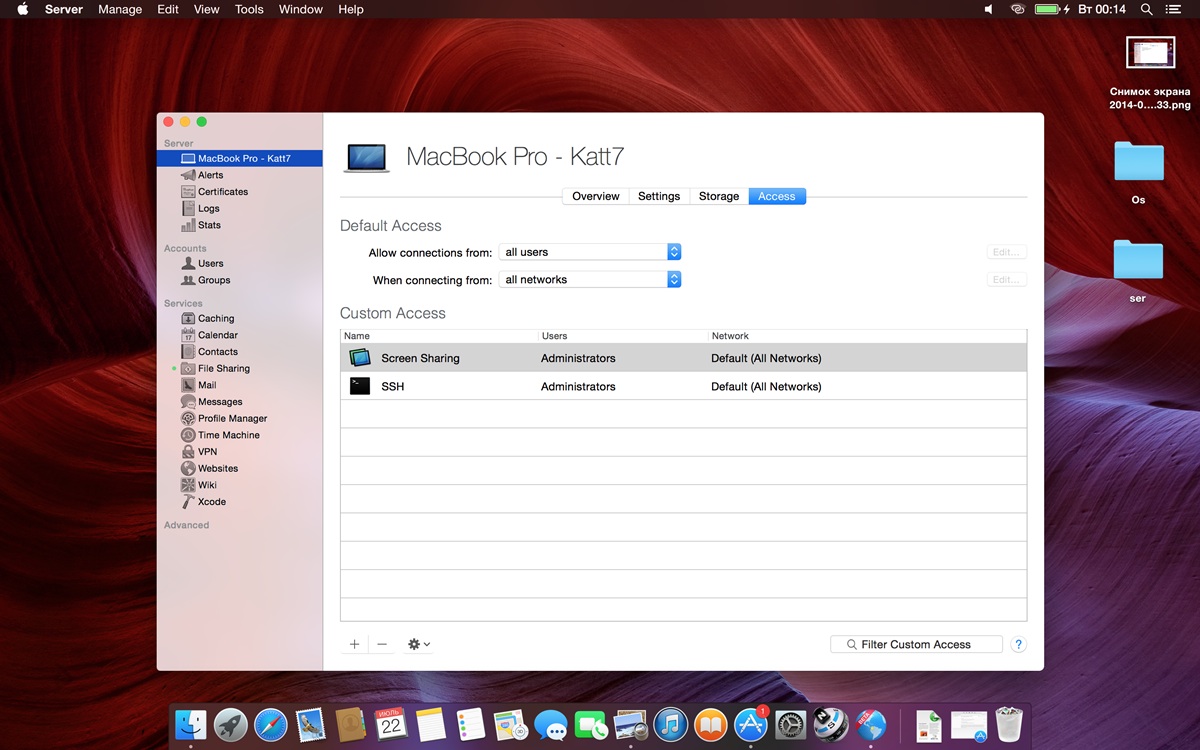This screenshot has width=1200, height=750.
Task: Open the Server application menu
Action: coord(64,9)
